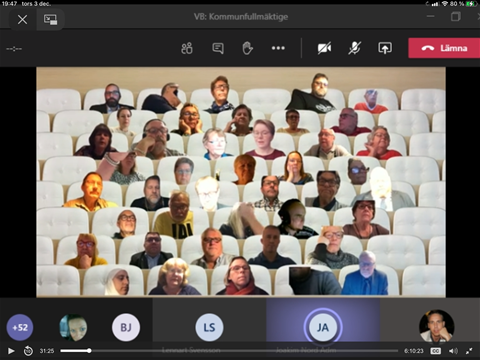This screenshot has width=480, height=360.
Task: Select the JA participant avatar
Action: point(323,327)
